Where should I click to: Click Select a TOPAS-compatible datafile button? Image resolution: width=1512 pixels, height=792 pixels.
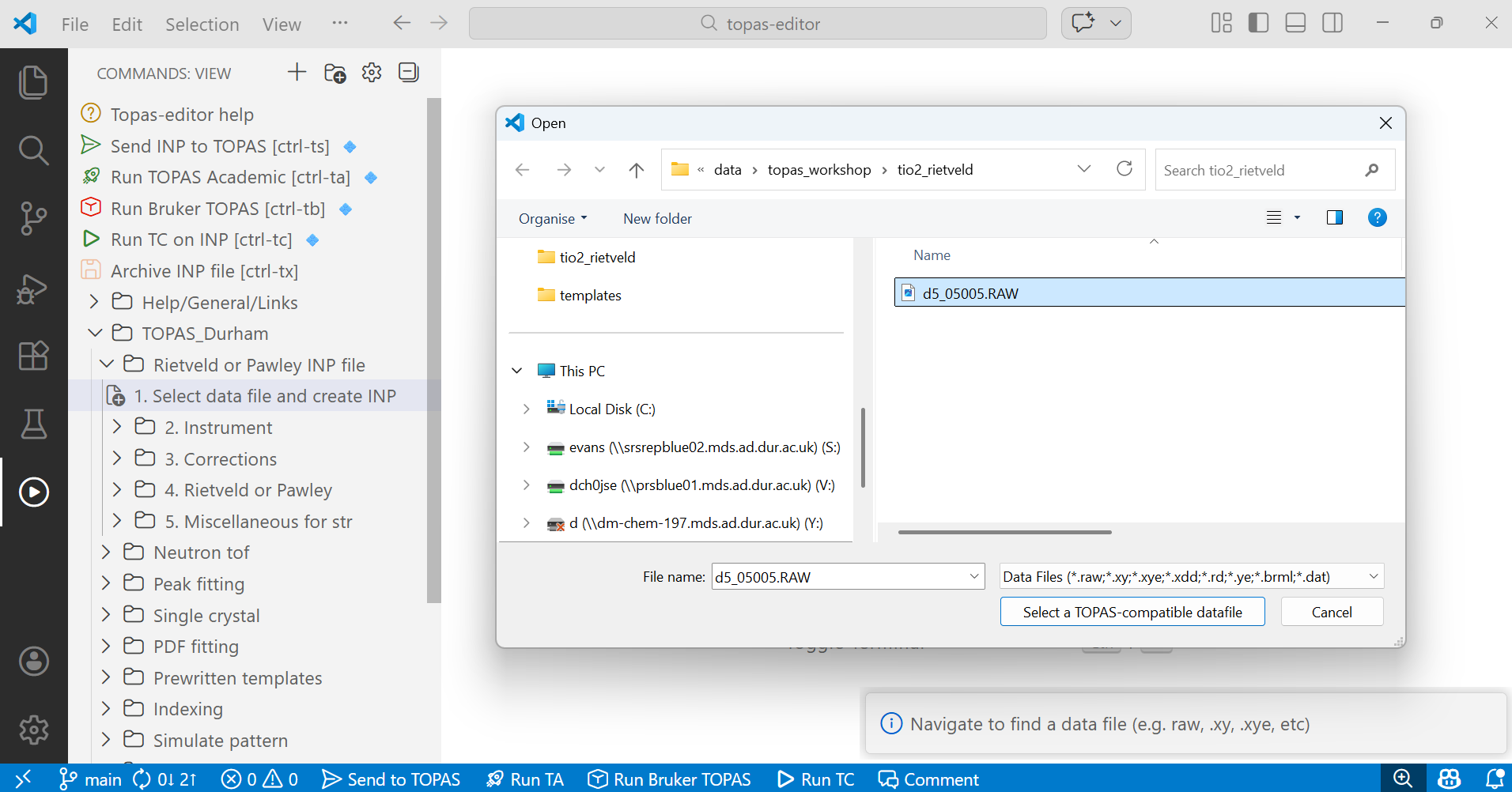click(1132, 612)
